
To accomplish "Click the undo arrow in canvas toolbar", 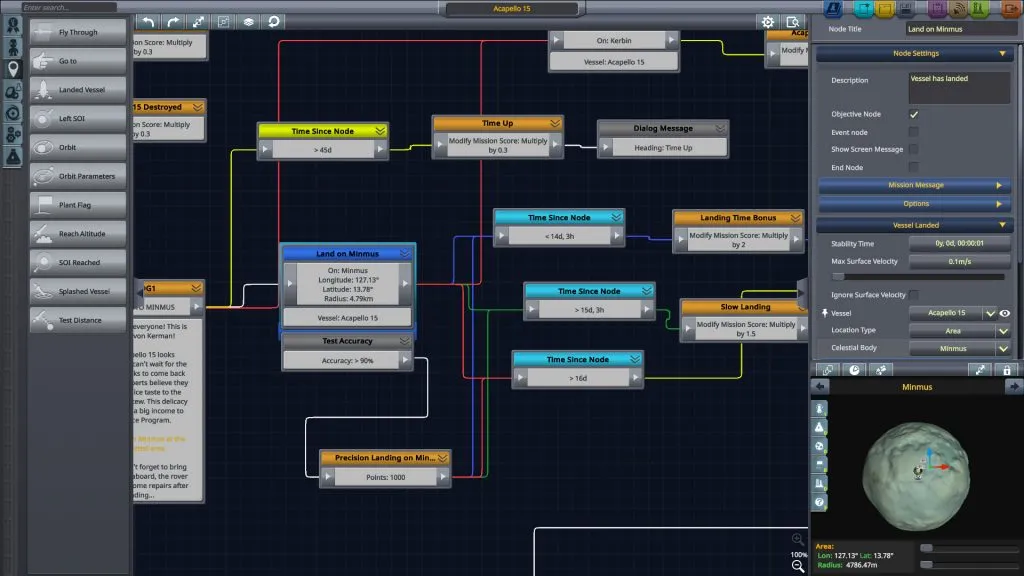I will coord(148,22).
